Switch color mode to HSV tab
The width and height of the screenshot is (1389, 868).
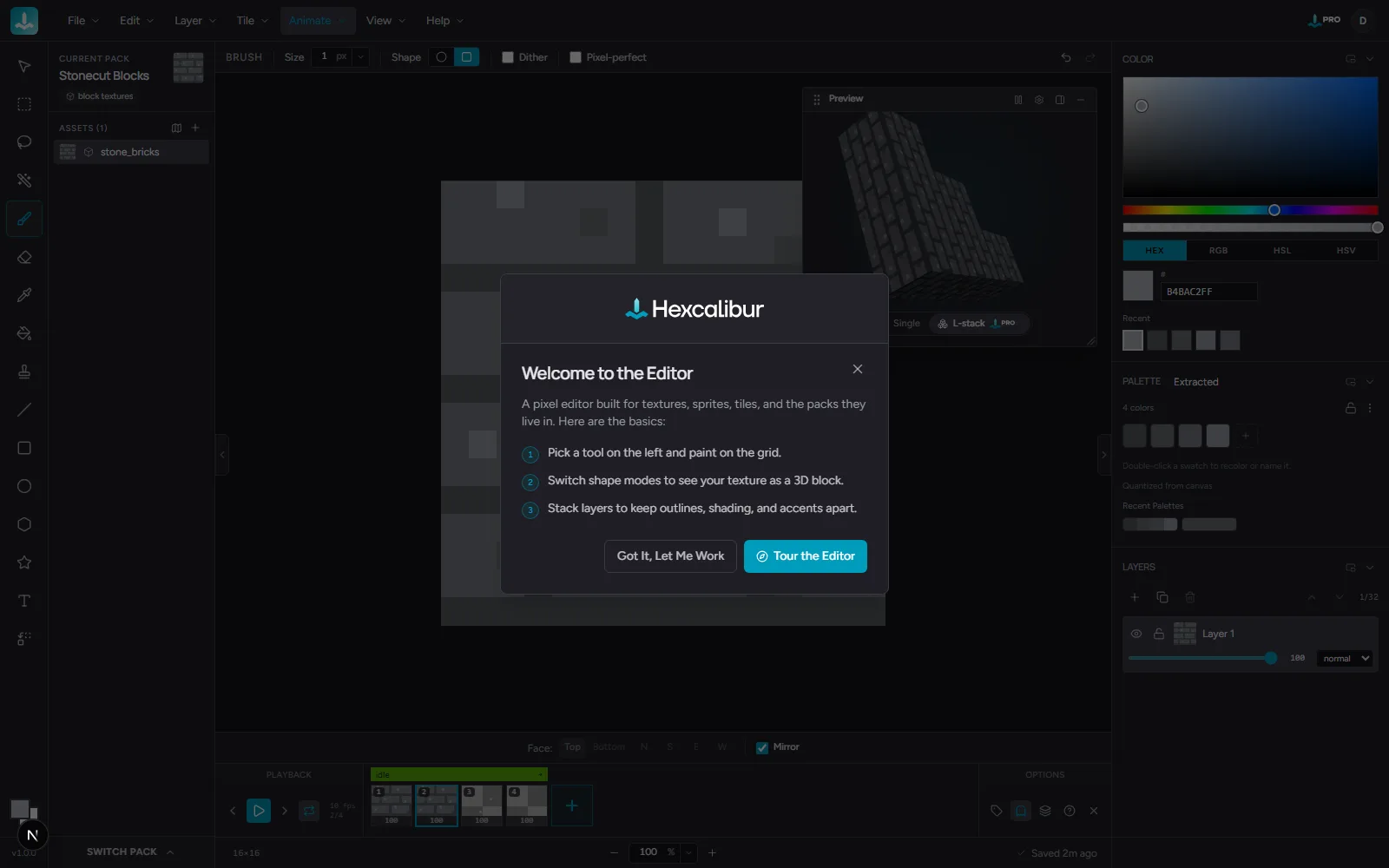click(x=1346, y=251)
